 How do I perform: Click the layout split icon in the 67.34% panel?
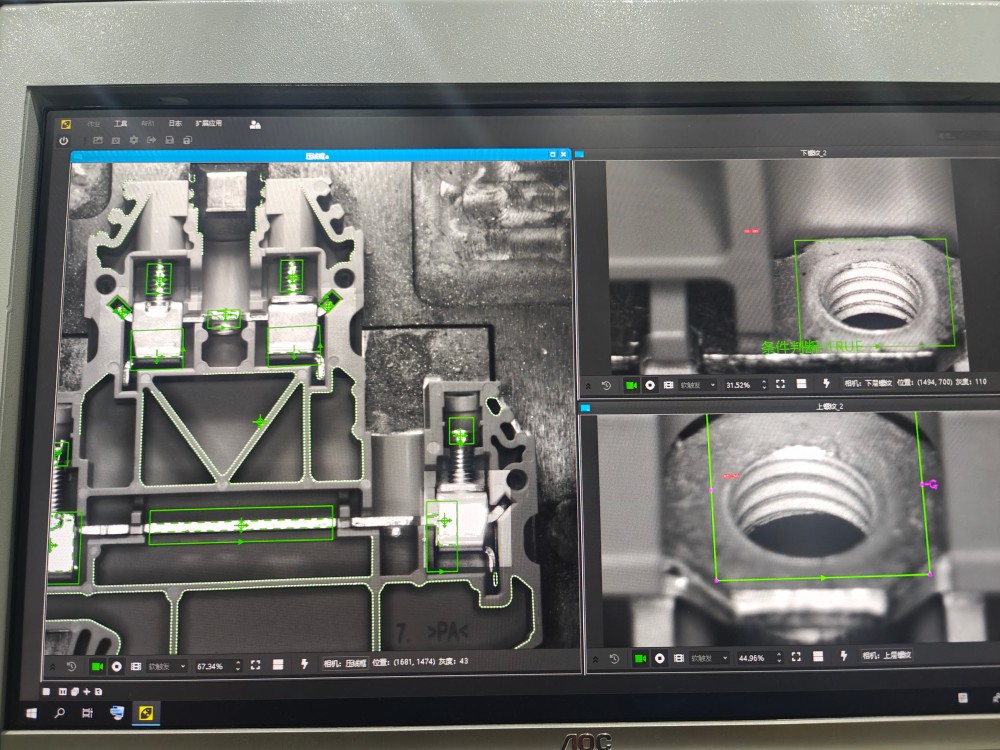coord(278,665)
